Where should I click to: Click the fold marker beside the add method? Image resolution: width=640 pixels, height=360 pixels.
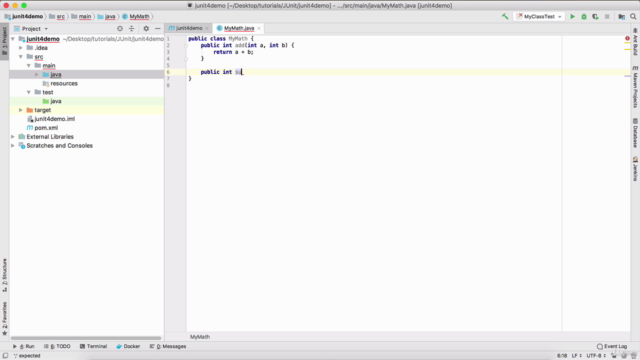coord(186,45)
